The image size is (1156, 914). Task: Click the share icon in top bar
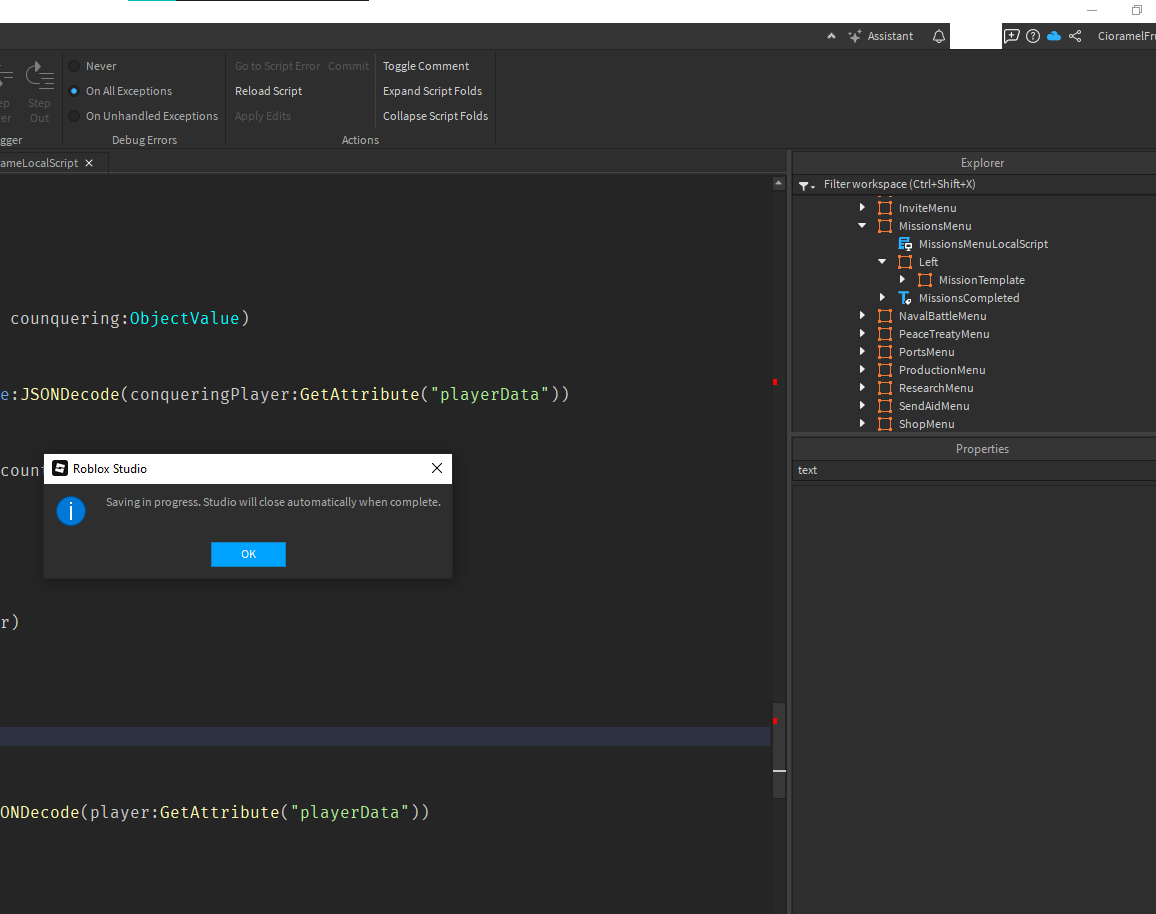point(1075,36)
